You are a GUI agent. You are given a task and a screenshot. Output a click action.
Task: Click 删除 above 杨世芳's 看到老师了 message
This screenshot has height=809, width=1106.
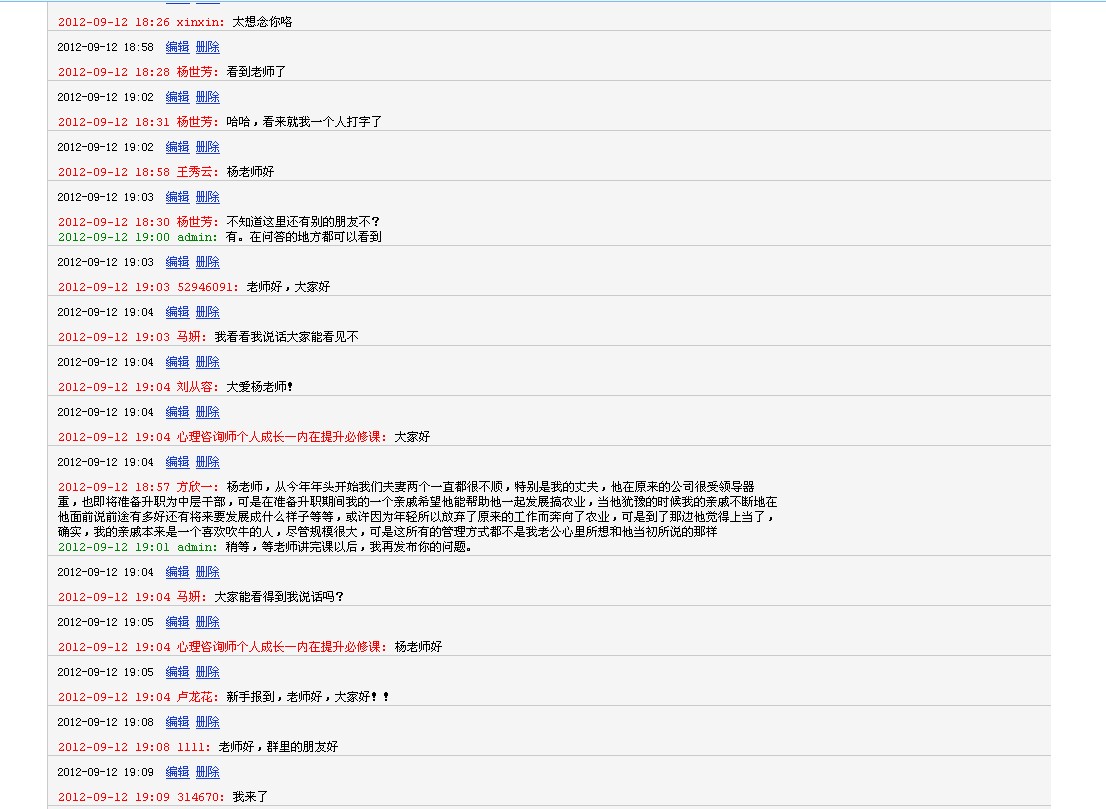[207, 47]
